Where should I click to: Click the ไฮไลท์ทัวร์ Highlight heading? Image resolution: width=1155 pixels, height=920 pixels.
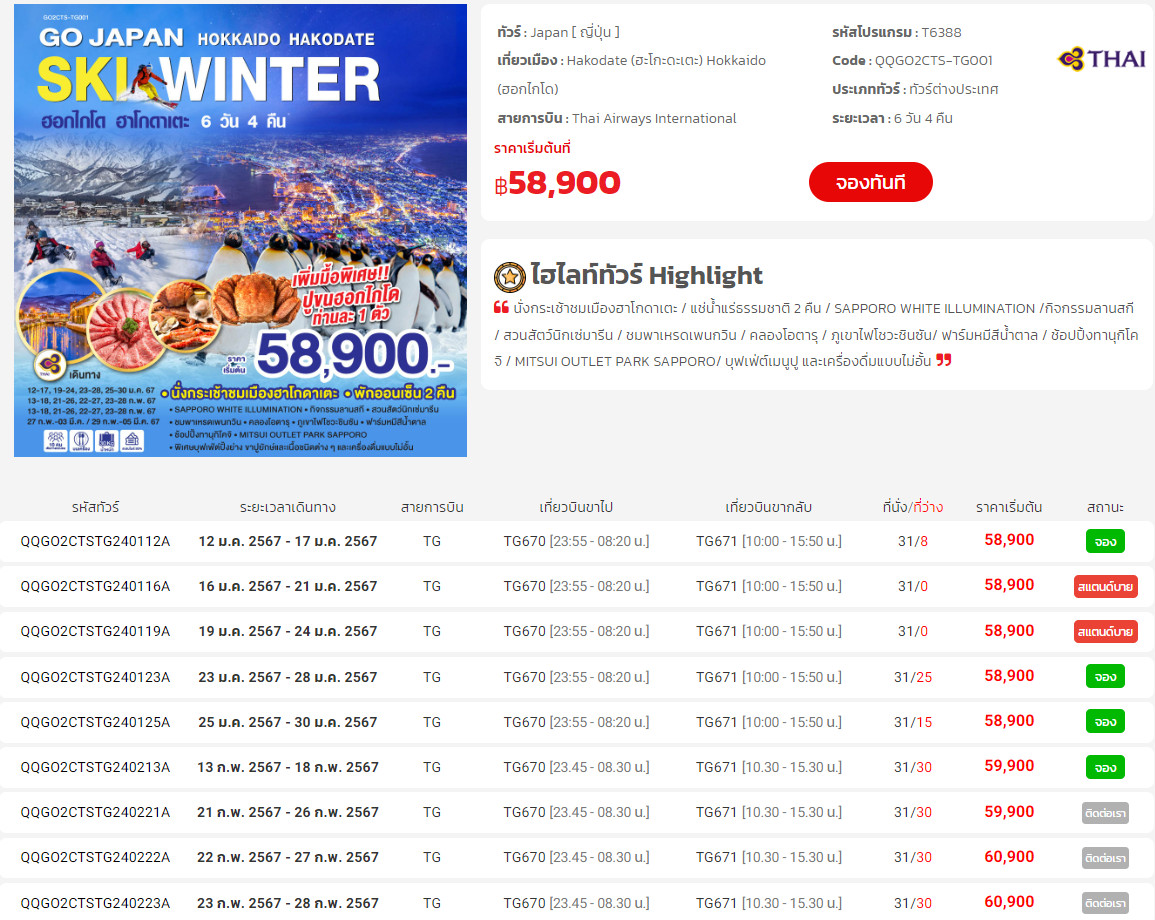[x=647, y=275]
